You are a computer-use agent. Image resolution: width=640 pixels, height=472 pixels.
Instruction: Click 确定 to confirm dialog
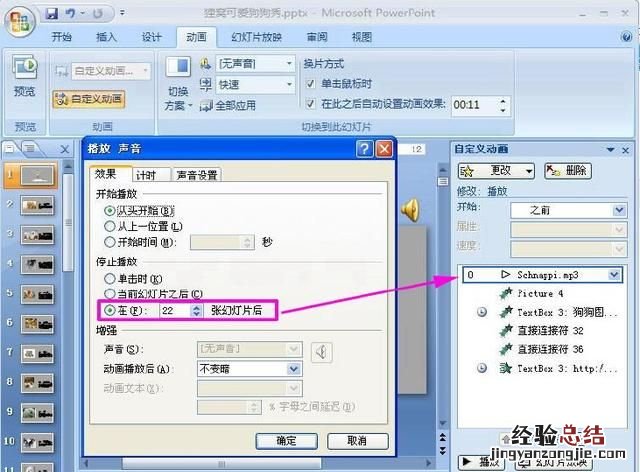click(286, 441)
